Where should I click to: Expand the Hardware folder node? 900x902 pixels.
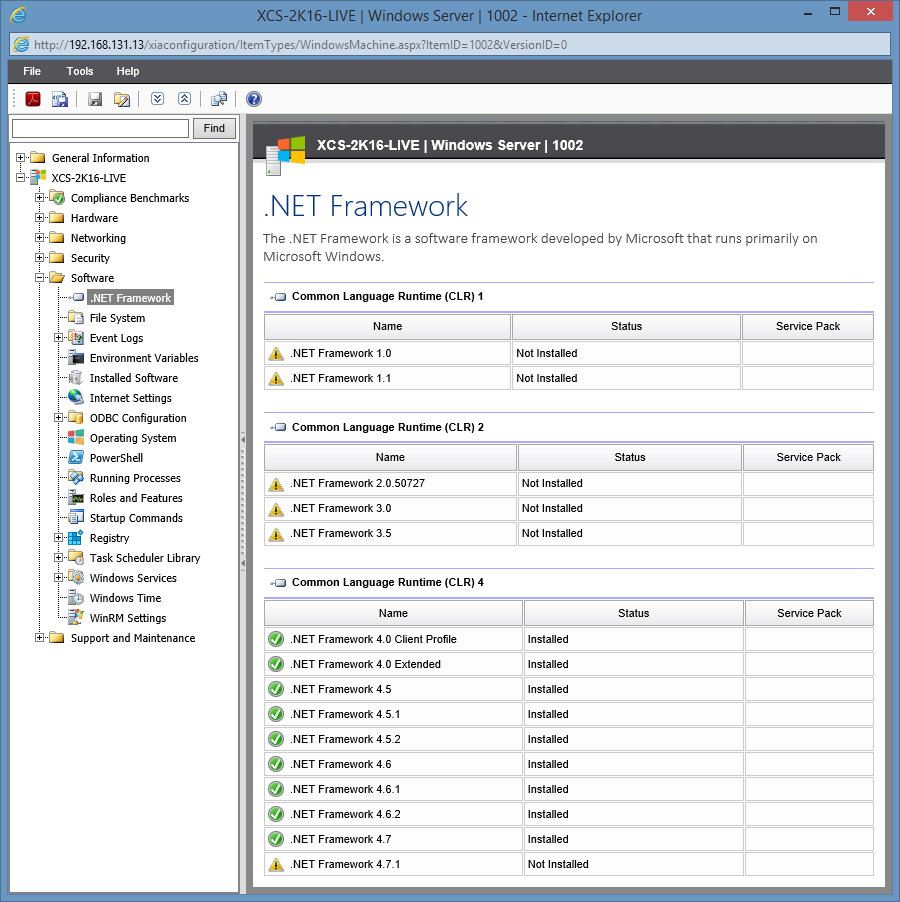pyautogui.click(x=40, y=217)
